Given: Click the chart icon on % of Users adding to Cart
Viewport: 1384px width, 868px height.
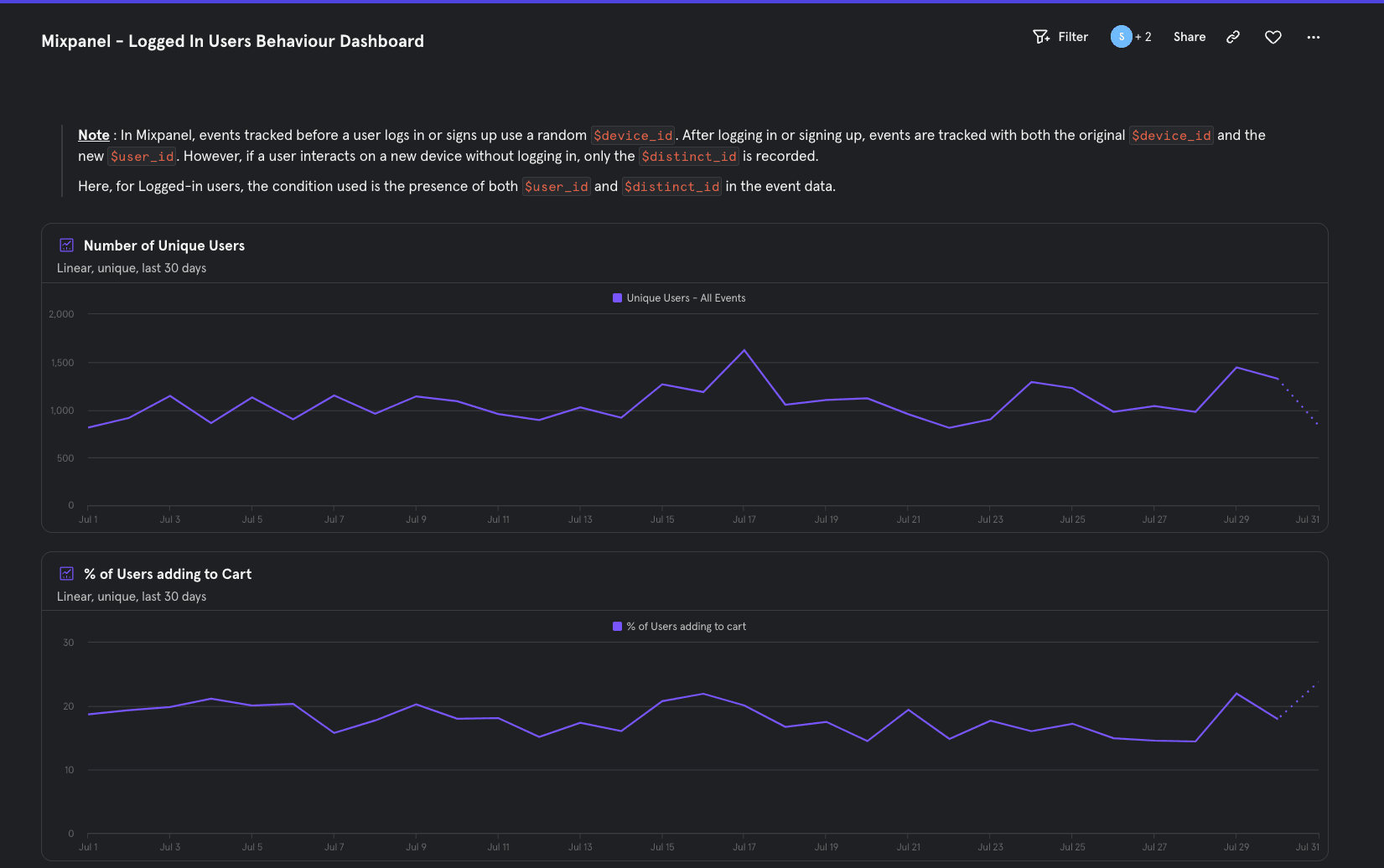Looking at the screenshot, I should (x=66, y=573).
